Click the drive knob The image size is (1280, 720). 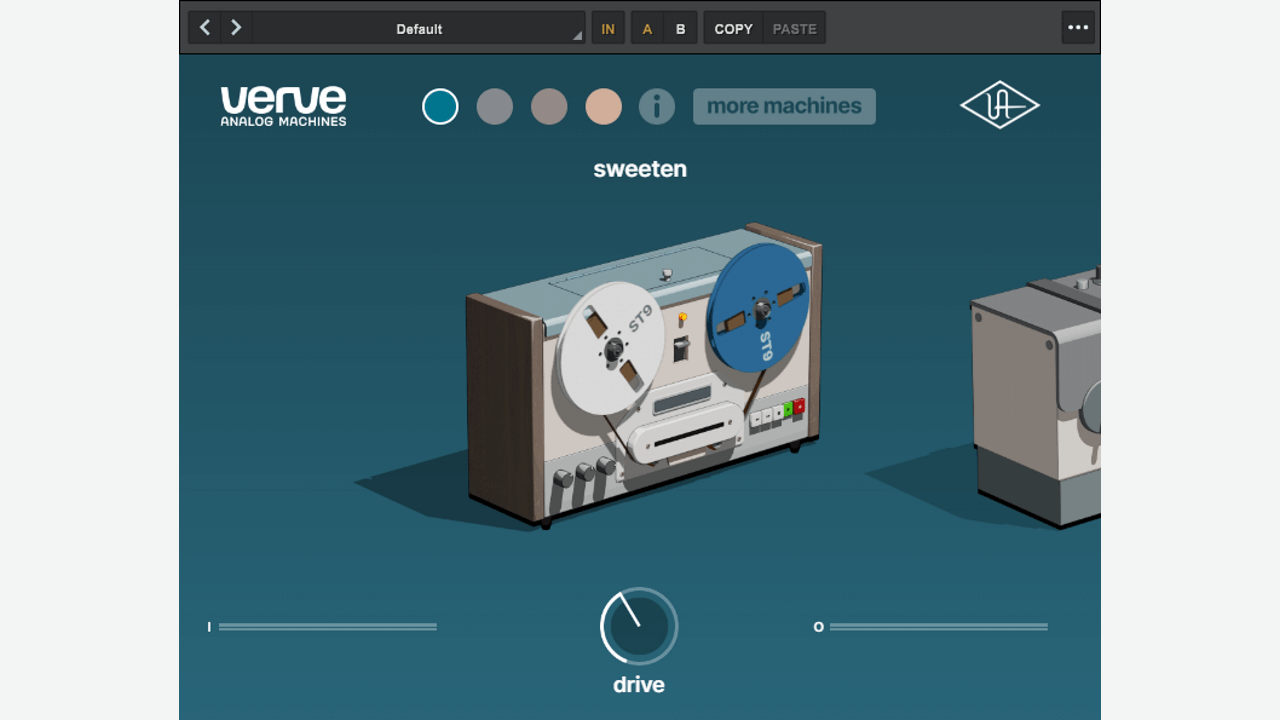[639, 626]
